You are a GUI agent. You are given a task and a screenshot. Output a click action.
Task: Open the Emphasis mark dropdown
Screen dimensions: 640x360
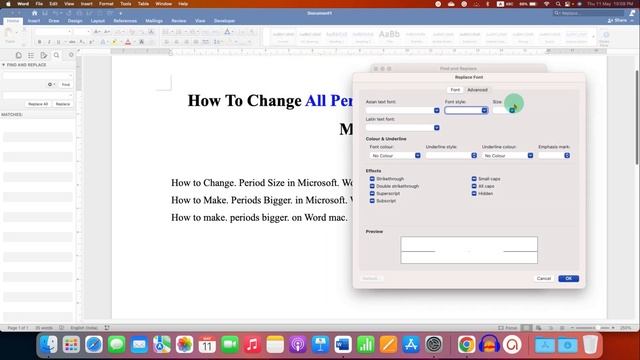point(554,156)
